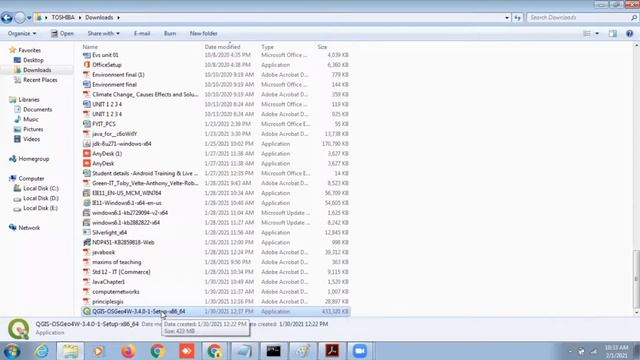This screenshot has width=640, height=360.
Task: Open Adobe Acrobat taskbar icon
Action: click(332, 351)
